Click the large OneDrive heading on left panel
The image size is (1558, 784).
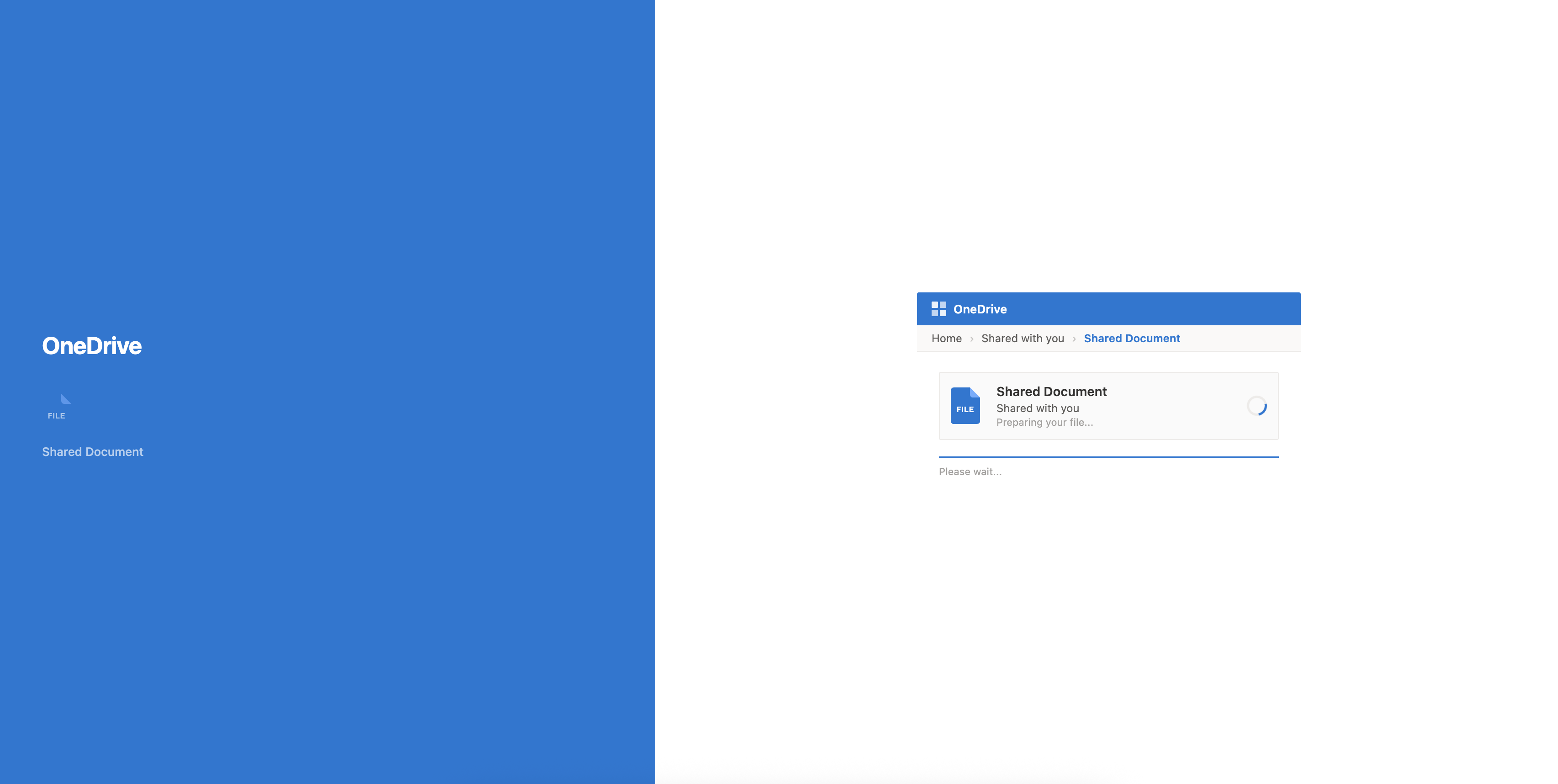[92, 346]
